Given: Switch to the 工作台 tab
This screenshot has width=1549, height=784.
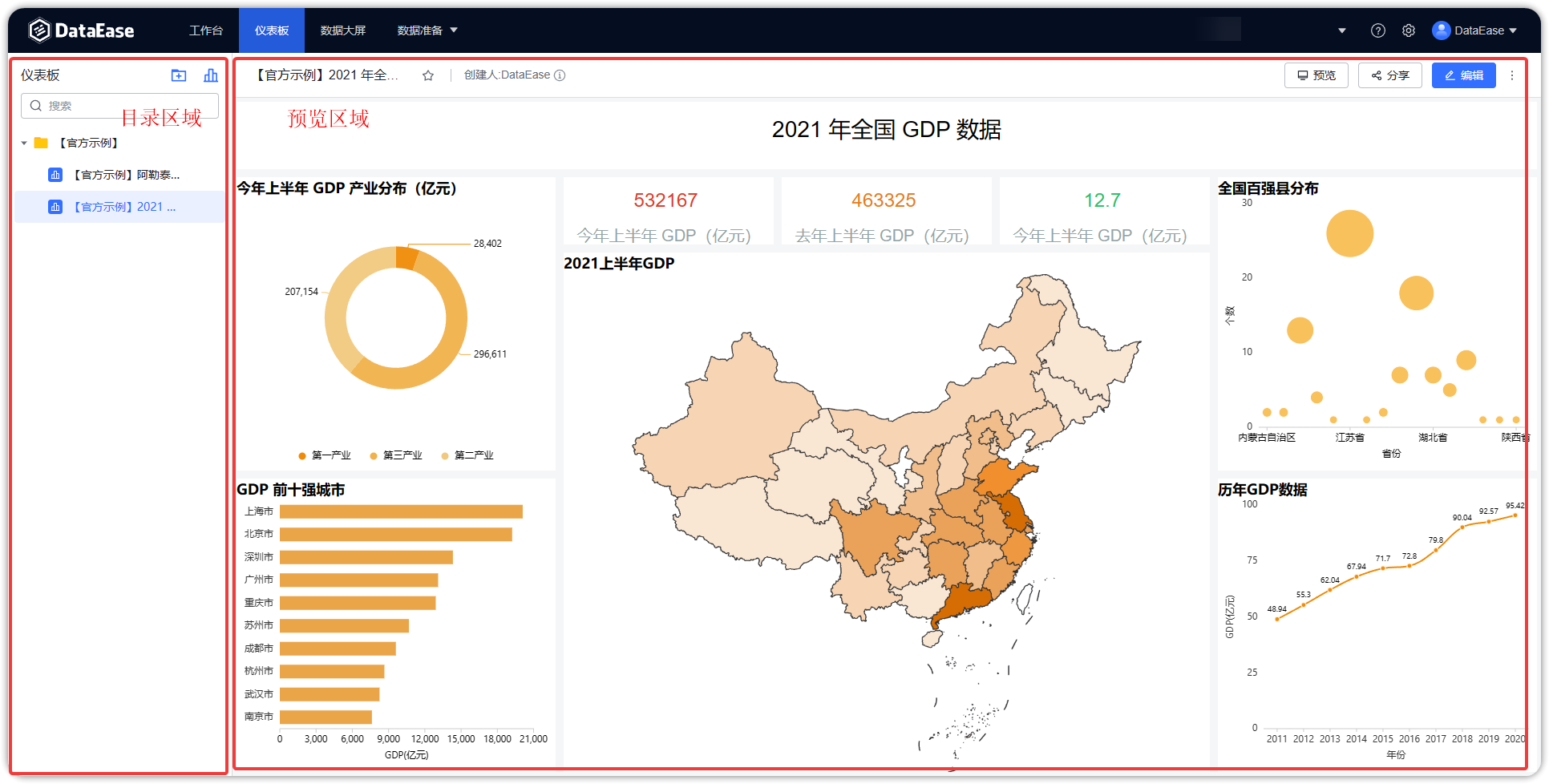Looking at the screenshot, I should tap(206, 30).
